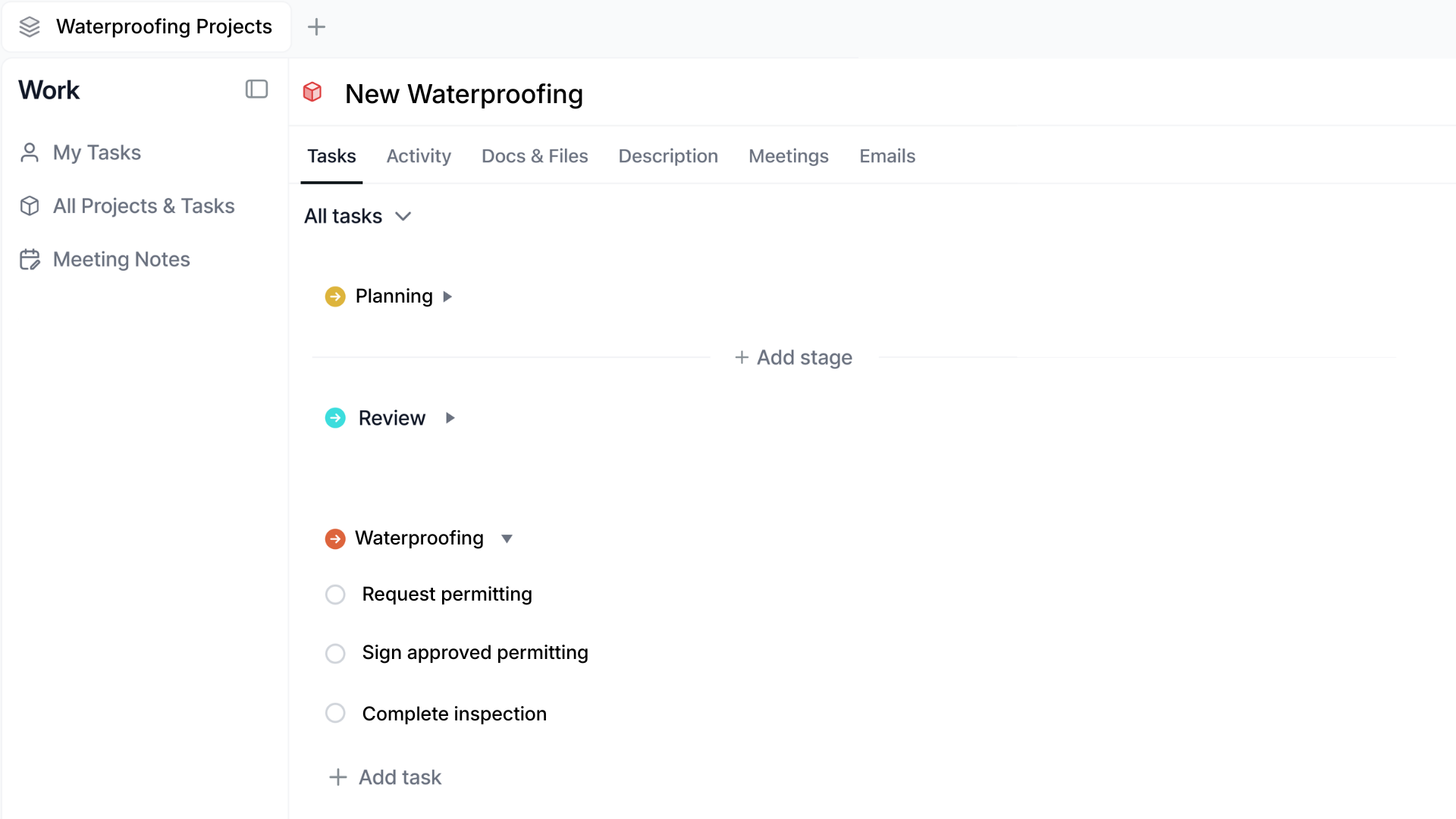
Task: Click the stacked layers workspace icon
Action: point(30,27)
